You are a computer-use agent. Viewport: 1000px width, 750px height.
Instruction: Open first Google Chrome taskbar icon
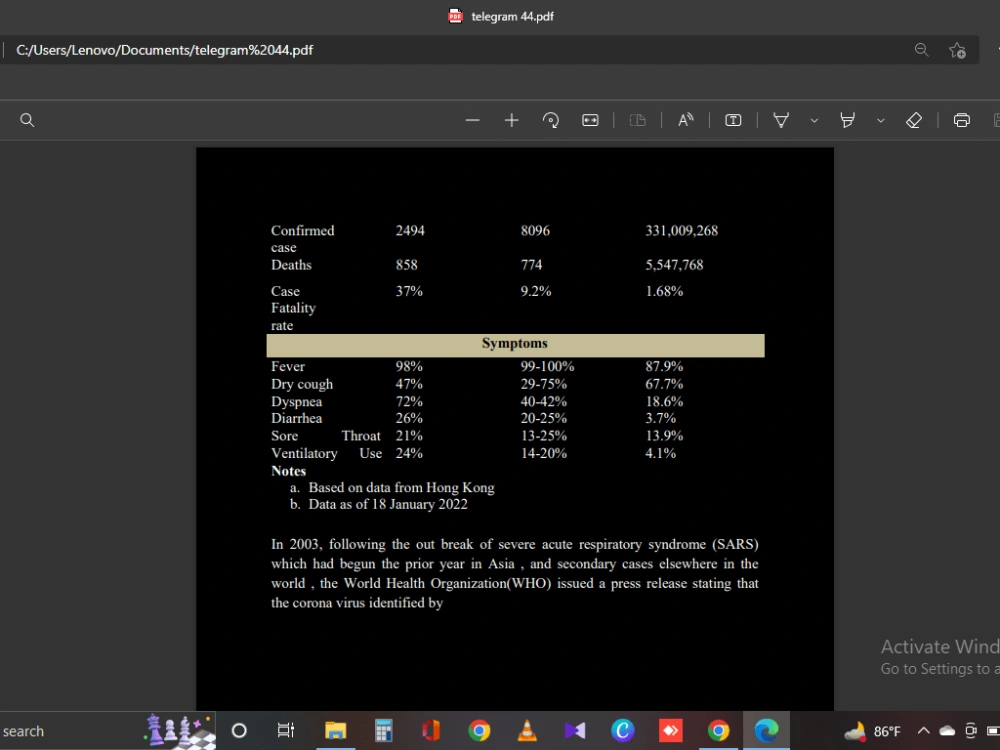(x=479, y=731)
